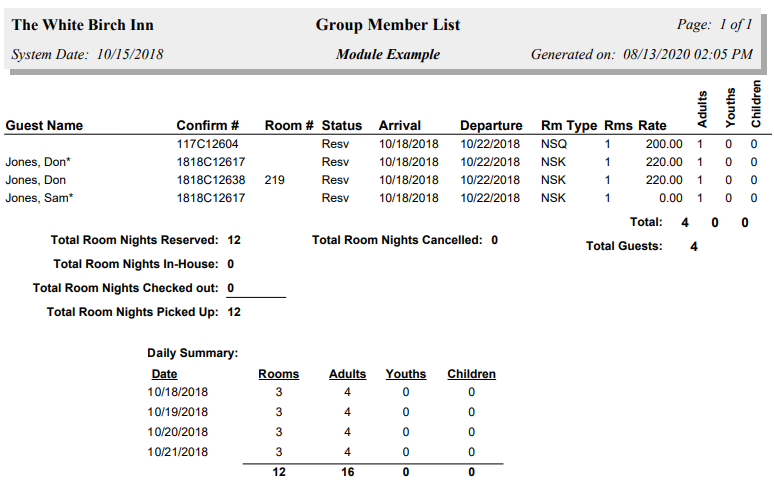
Task: Click the Page 1 of 1 indicator
Action: [x=714, y=25]
